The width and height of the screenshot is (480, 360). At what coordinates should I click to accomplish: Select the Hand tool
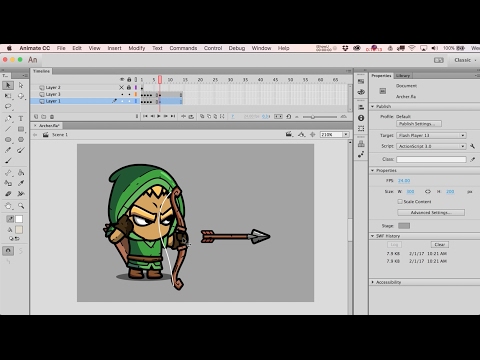click(x=8, y=206)
